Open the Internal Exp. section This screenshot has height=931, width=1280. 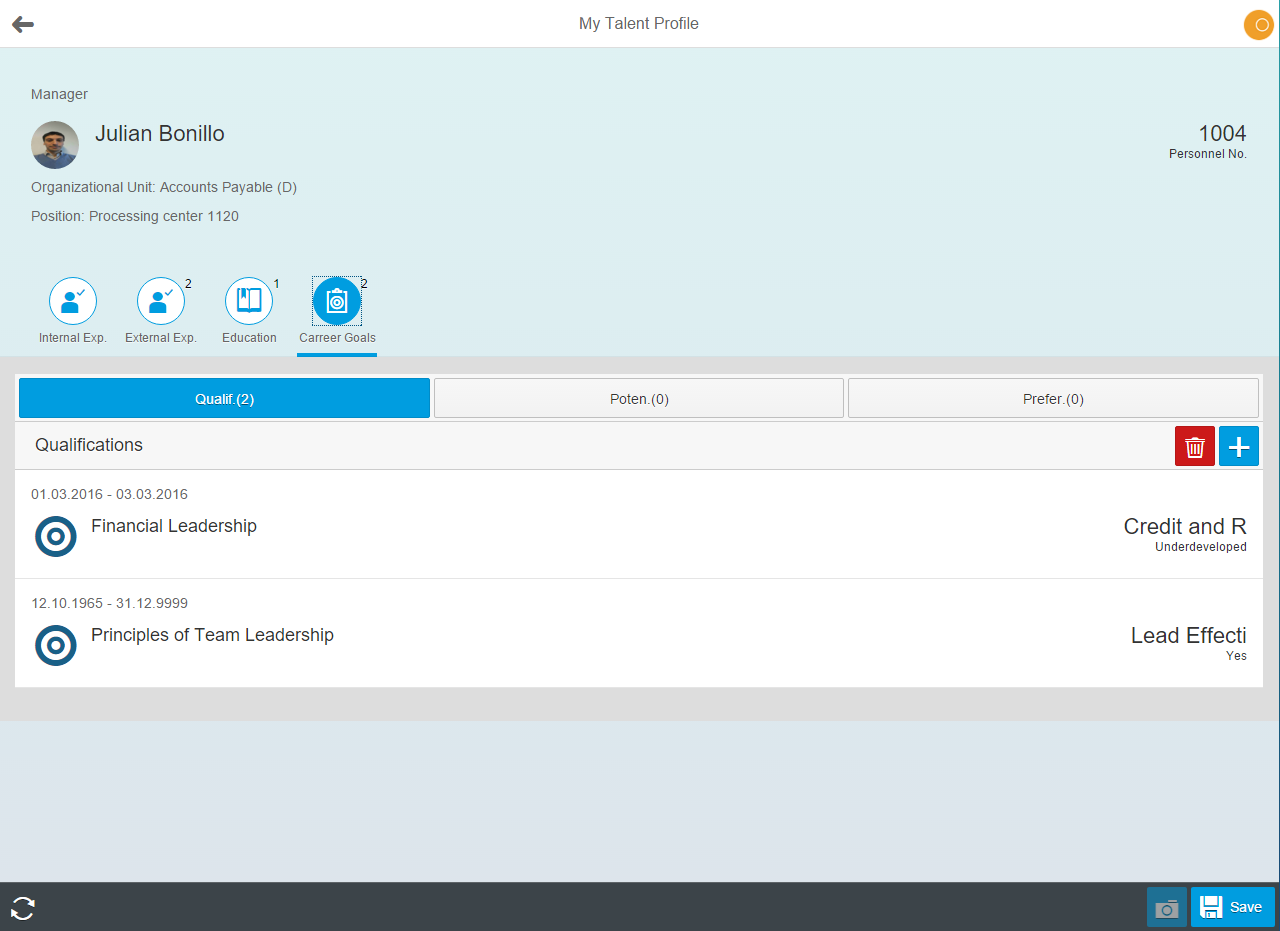tap(72, 300)
